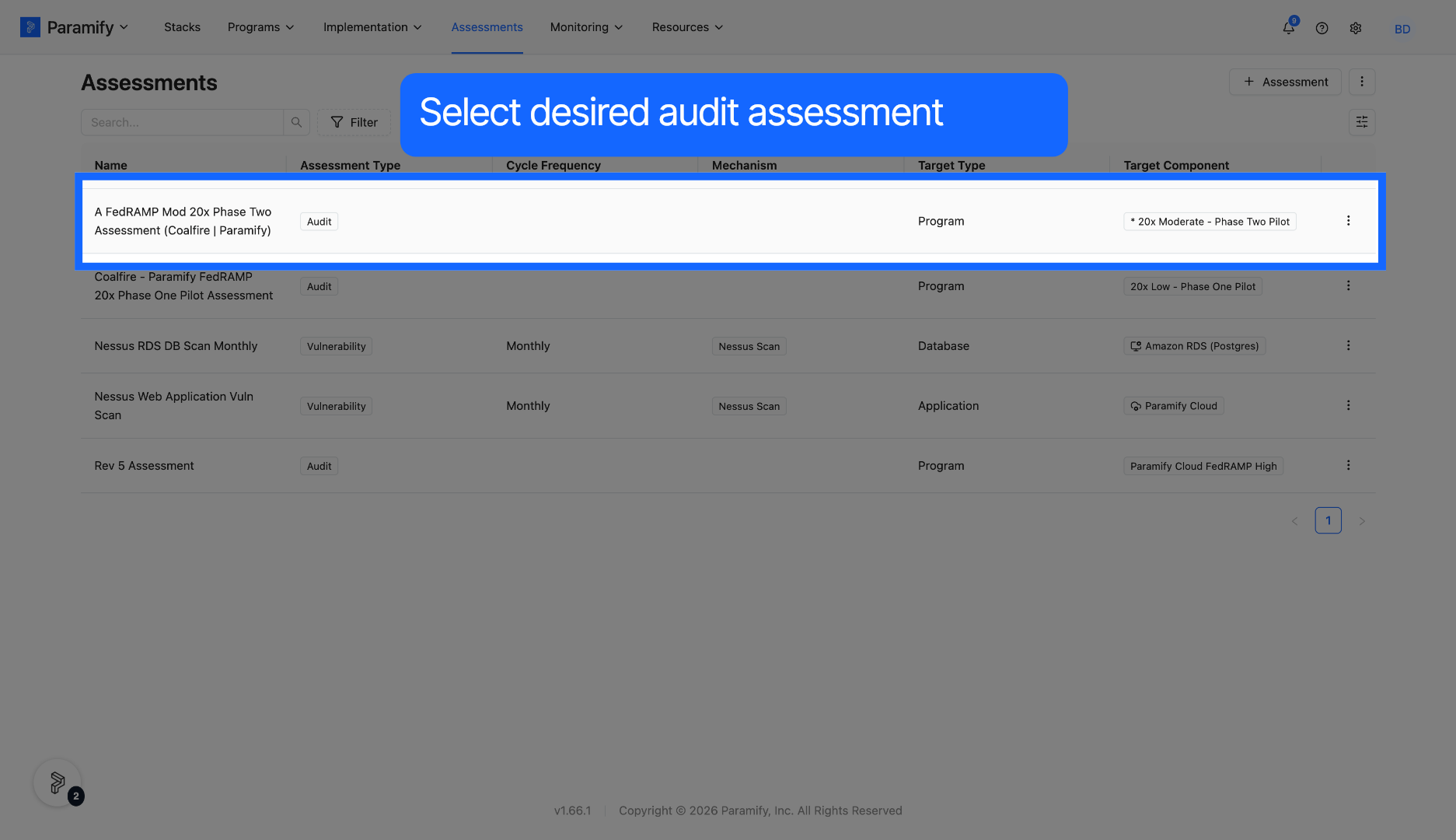Click the Nessus Scan tag in Web Application row

click(749, 406)
